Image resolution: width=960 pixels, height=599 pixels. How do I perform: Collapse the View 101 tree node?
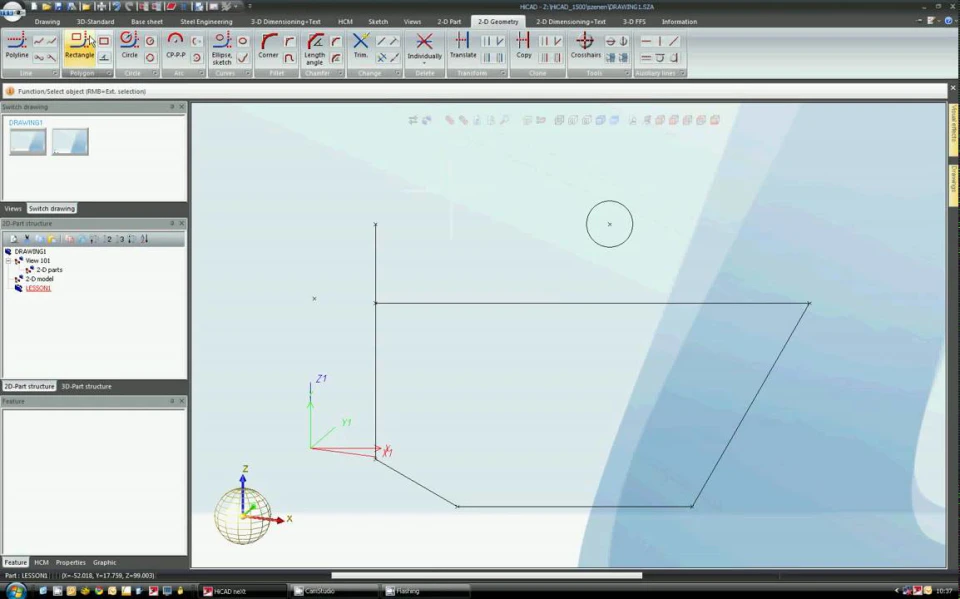click(9, 260)
